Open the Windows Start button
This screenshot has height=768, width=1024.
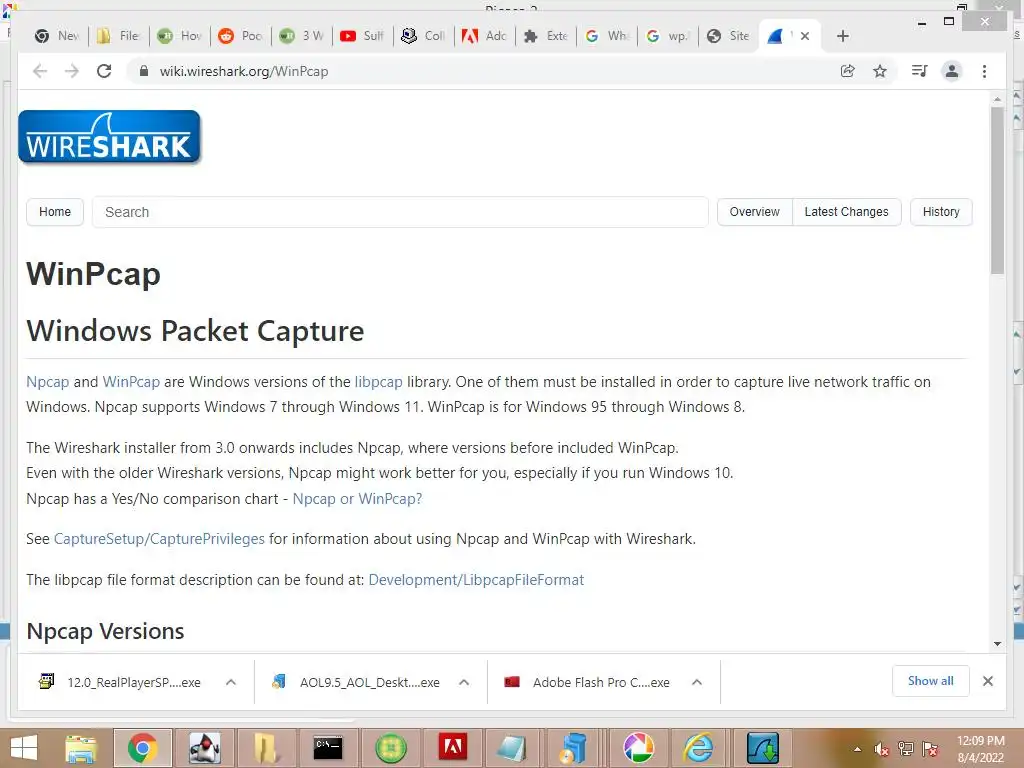(24, 748)
